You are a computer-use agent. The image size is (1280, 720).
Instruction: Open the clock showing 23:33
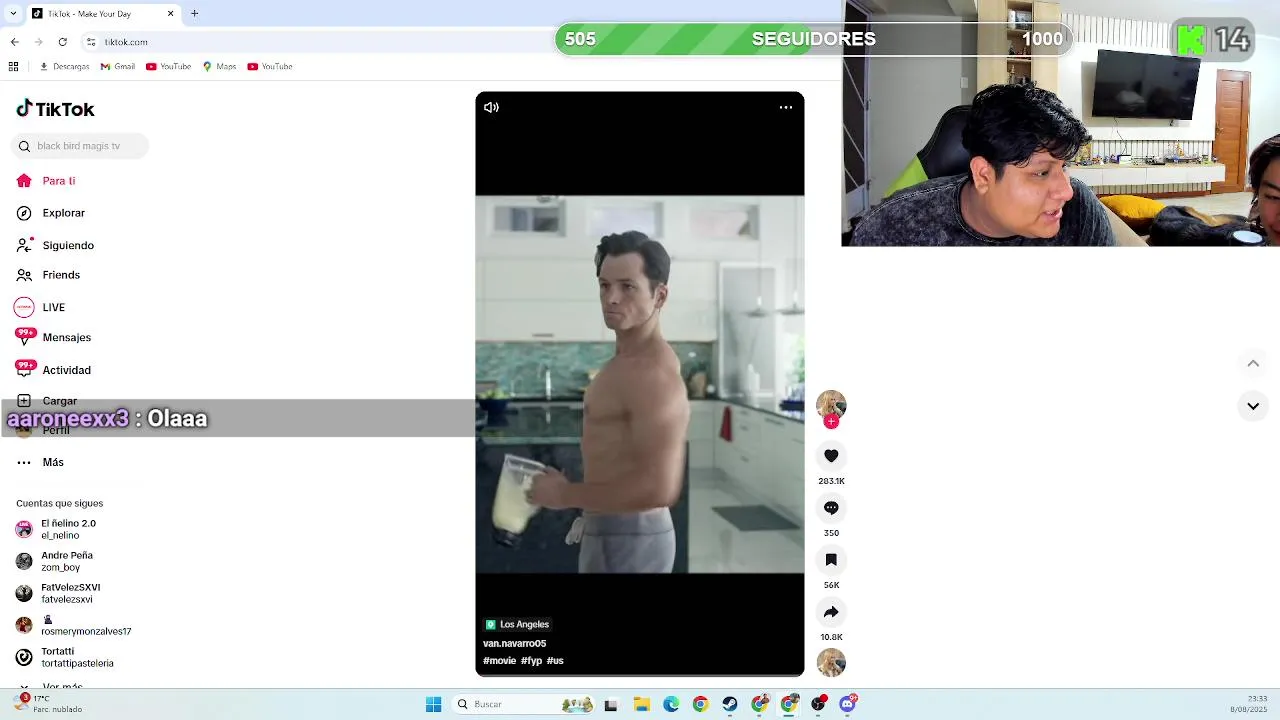click(1249, 704)
